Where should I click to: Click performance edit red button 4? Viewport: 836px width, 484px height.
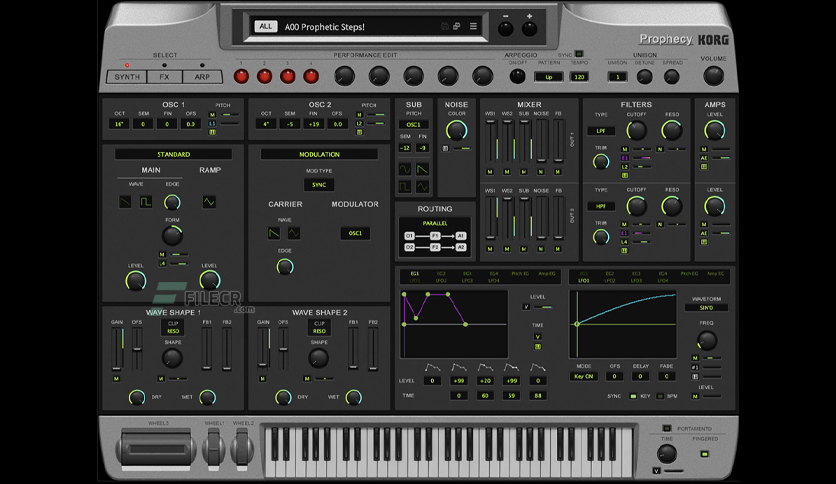pos(311,77)
